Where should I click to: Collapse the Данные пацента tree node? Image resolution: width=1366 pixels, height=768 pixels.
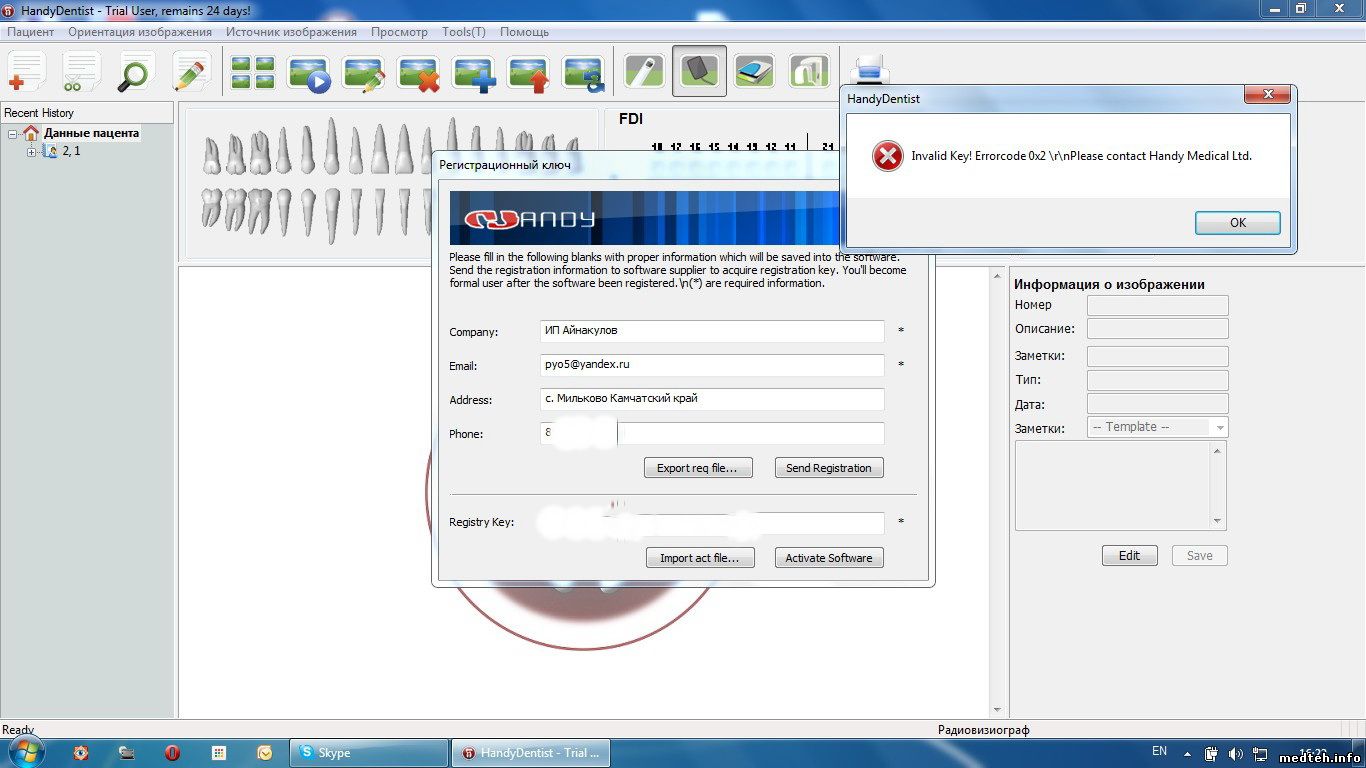(x=13, y=134)
